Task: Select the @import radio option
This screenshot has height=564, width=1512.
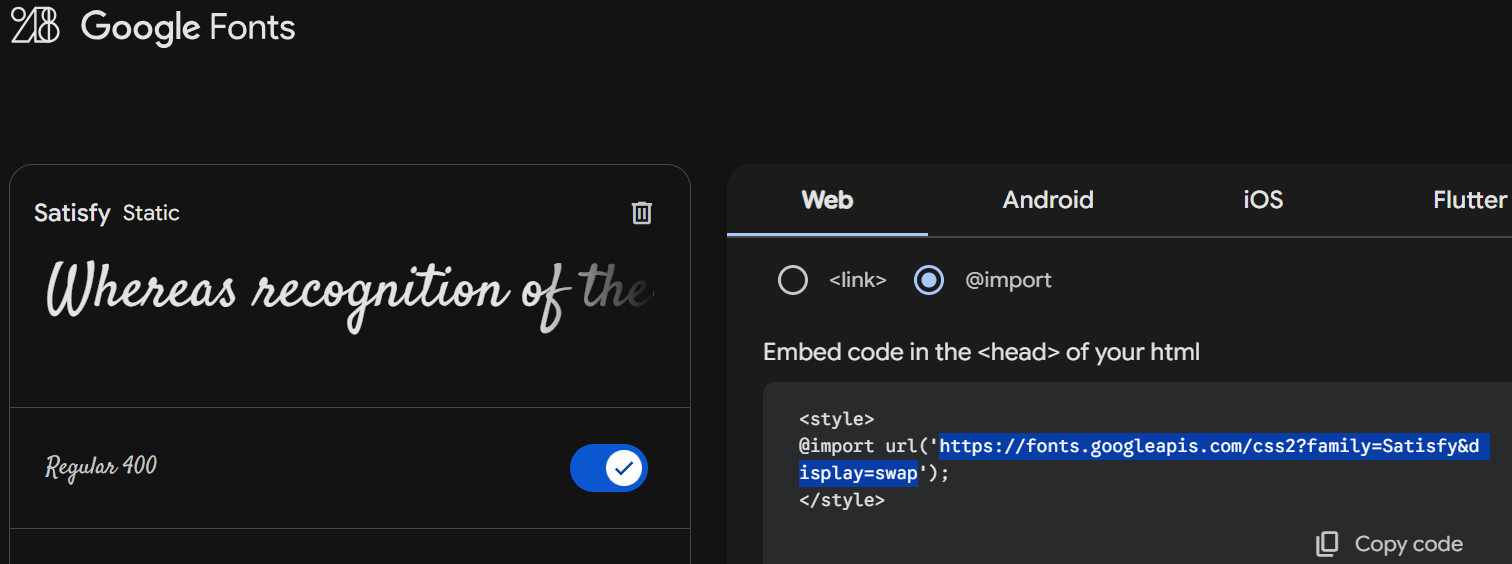Action: coord(929,281)
